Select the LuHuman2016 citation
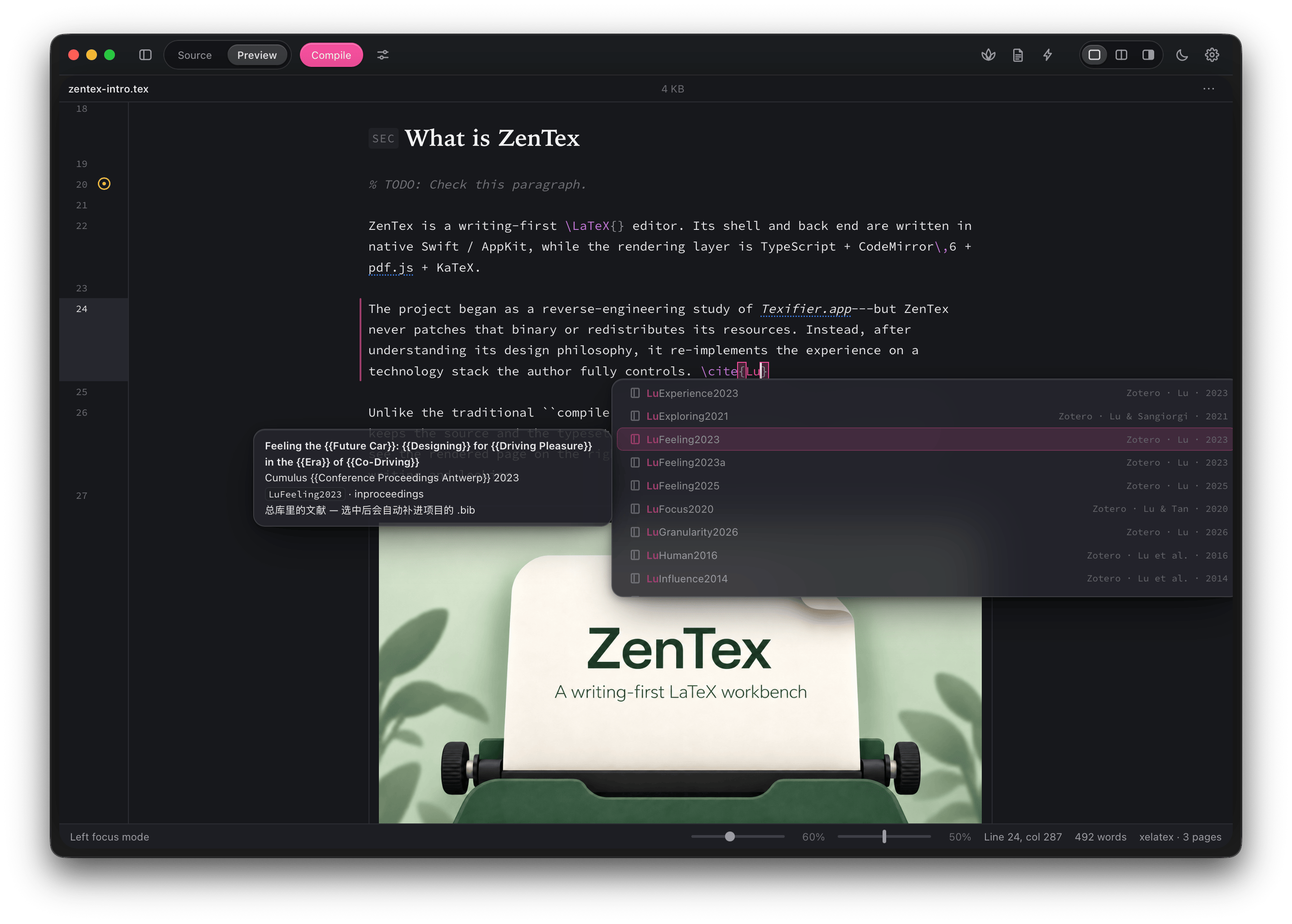The width and height of the screenshot is (1292, 924). [924, 555]
